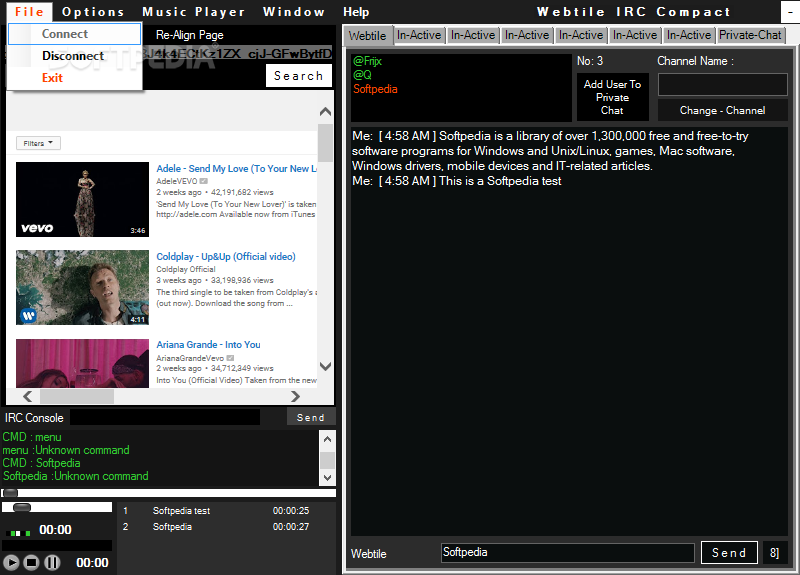Switch to the Webtile tab
This screenshot has height=575, width=800.
[x=367, y=36]
